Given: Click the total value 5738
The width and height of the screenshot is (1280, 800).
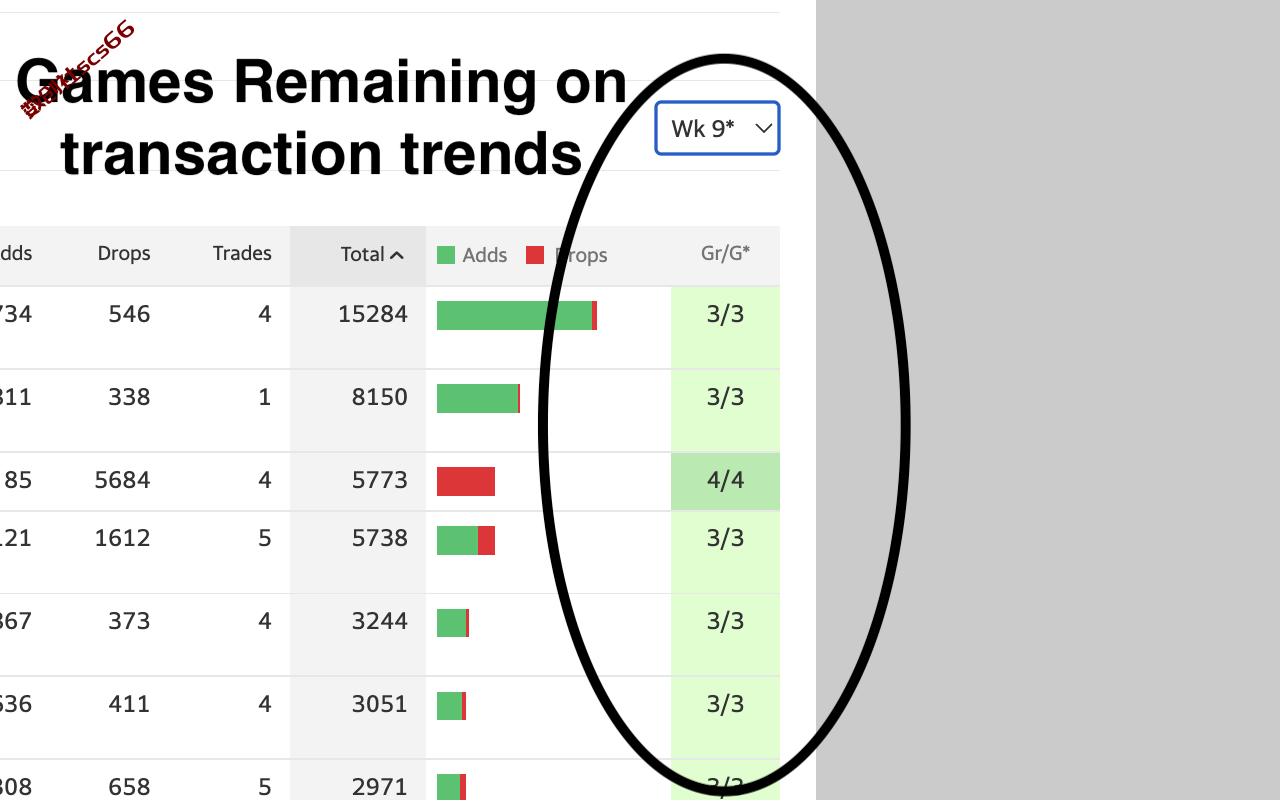Looking at the screenshot, I should pos(380,538).
